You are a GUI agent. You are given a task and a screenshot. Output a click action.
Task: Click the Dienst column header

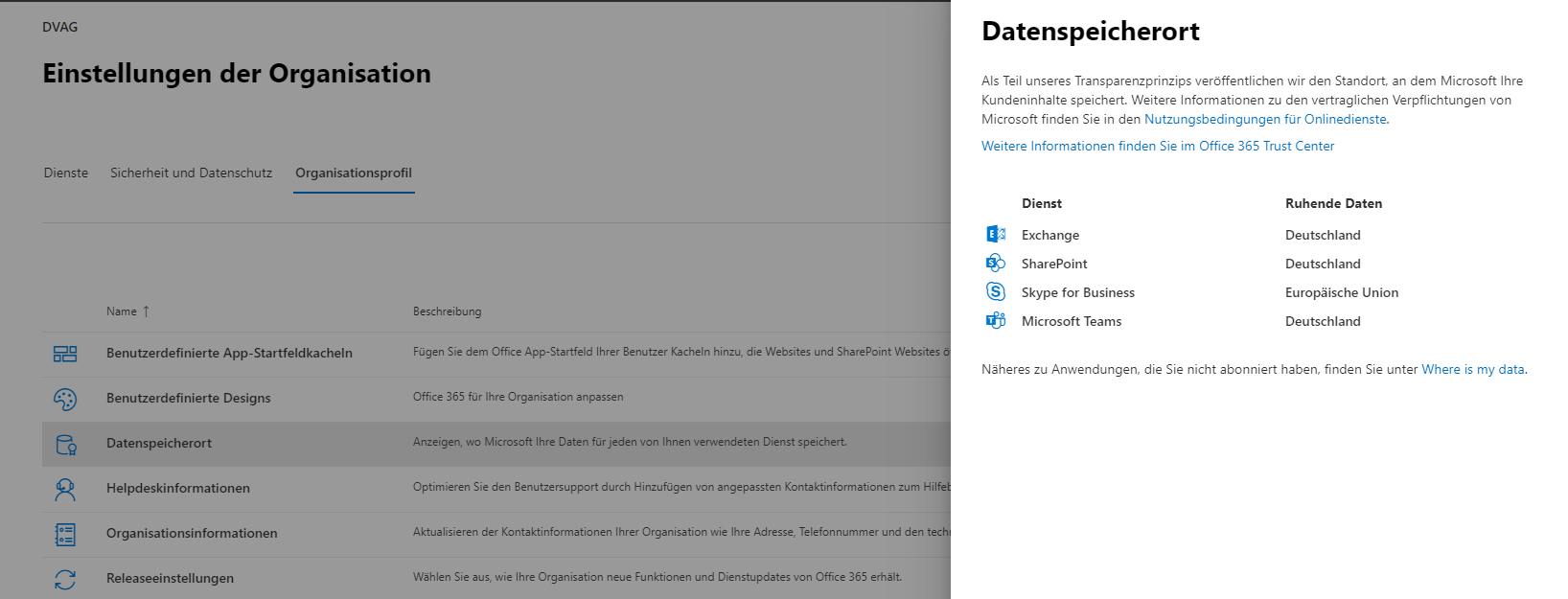(1042, 204)
